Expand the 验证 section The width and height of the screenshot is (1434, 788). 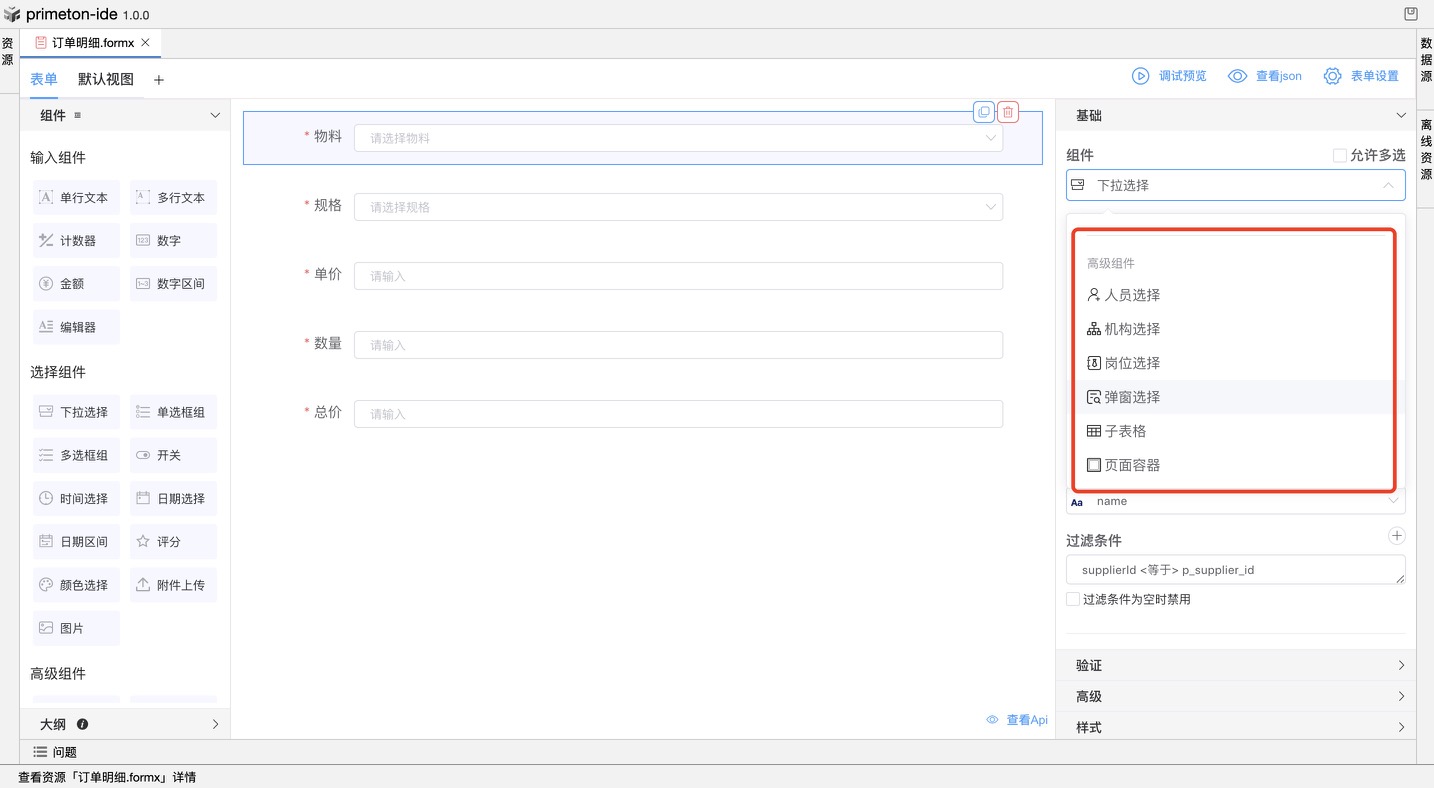pos(1236,665)
